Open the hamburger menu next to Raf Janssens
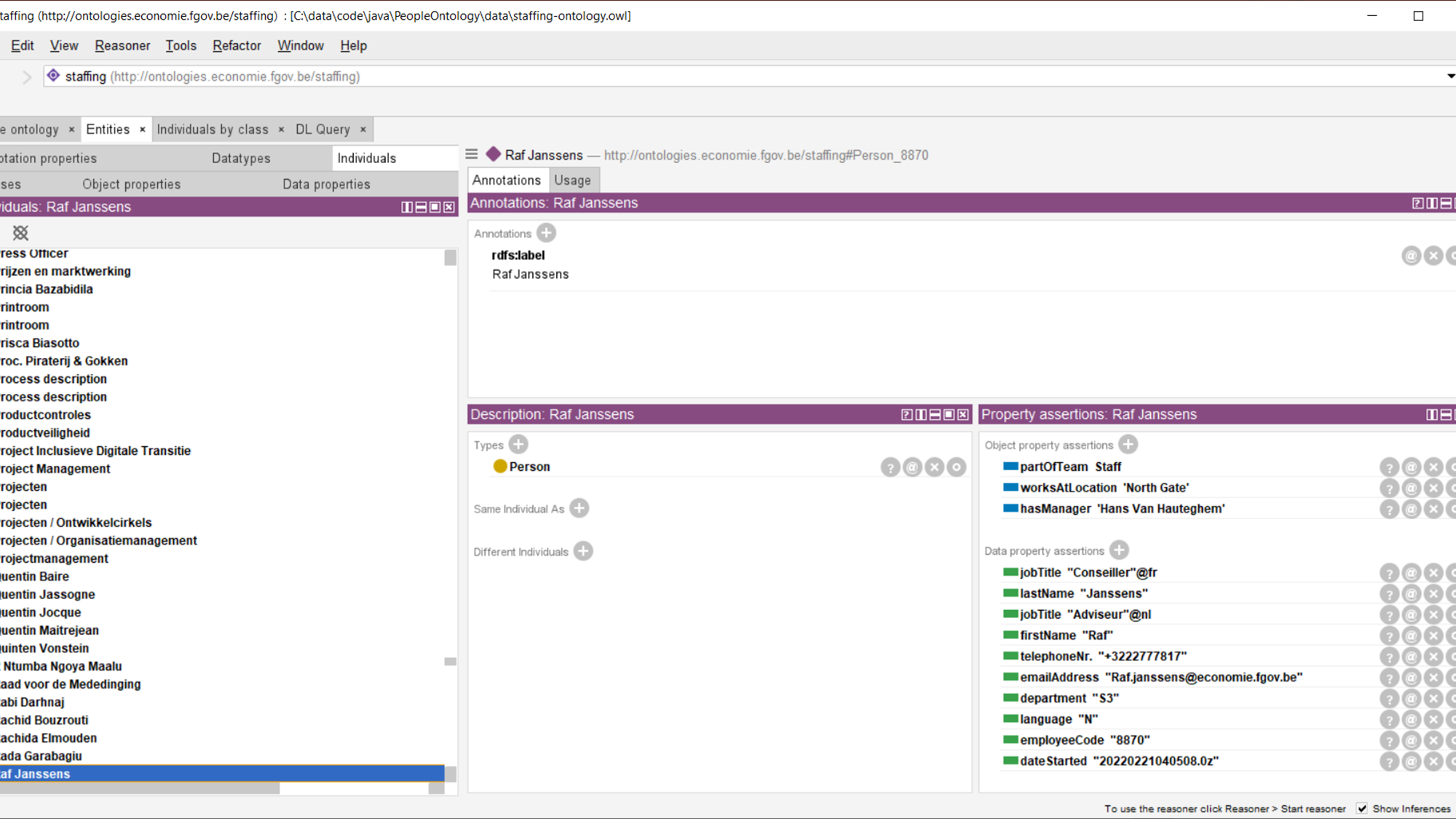 [472, 154]
